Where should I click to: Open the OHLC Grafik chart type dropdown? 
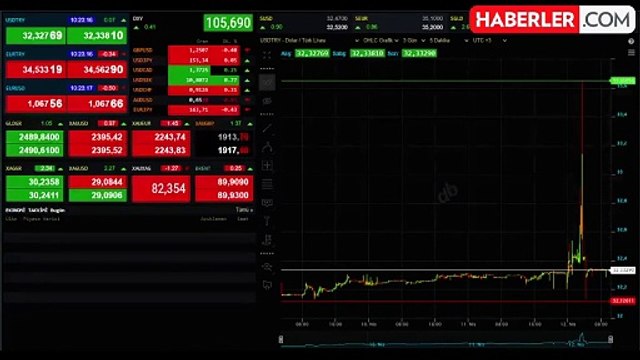click(x=381, y=41)
